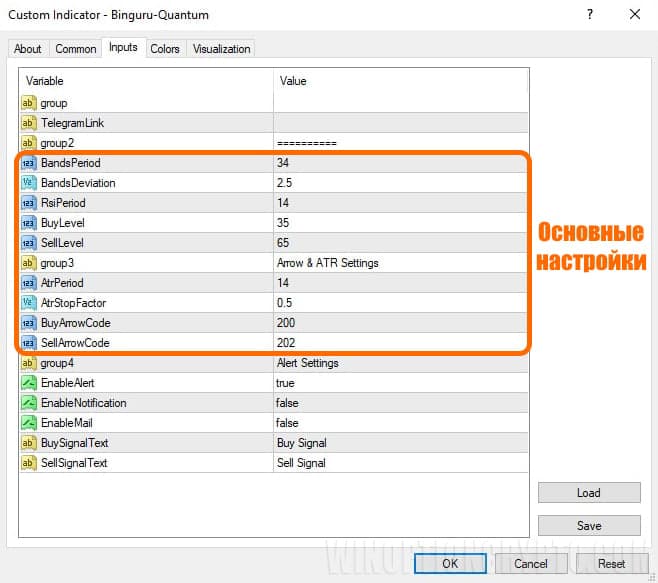658x583 pixels.
Task: Open the Common tab
Action: (x=76, y=49)
